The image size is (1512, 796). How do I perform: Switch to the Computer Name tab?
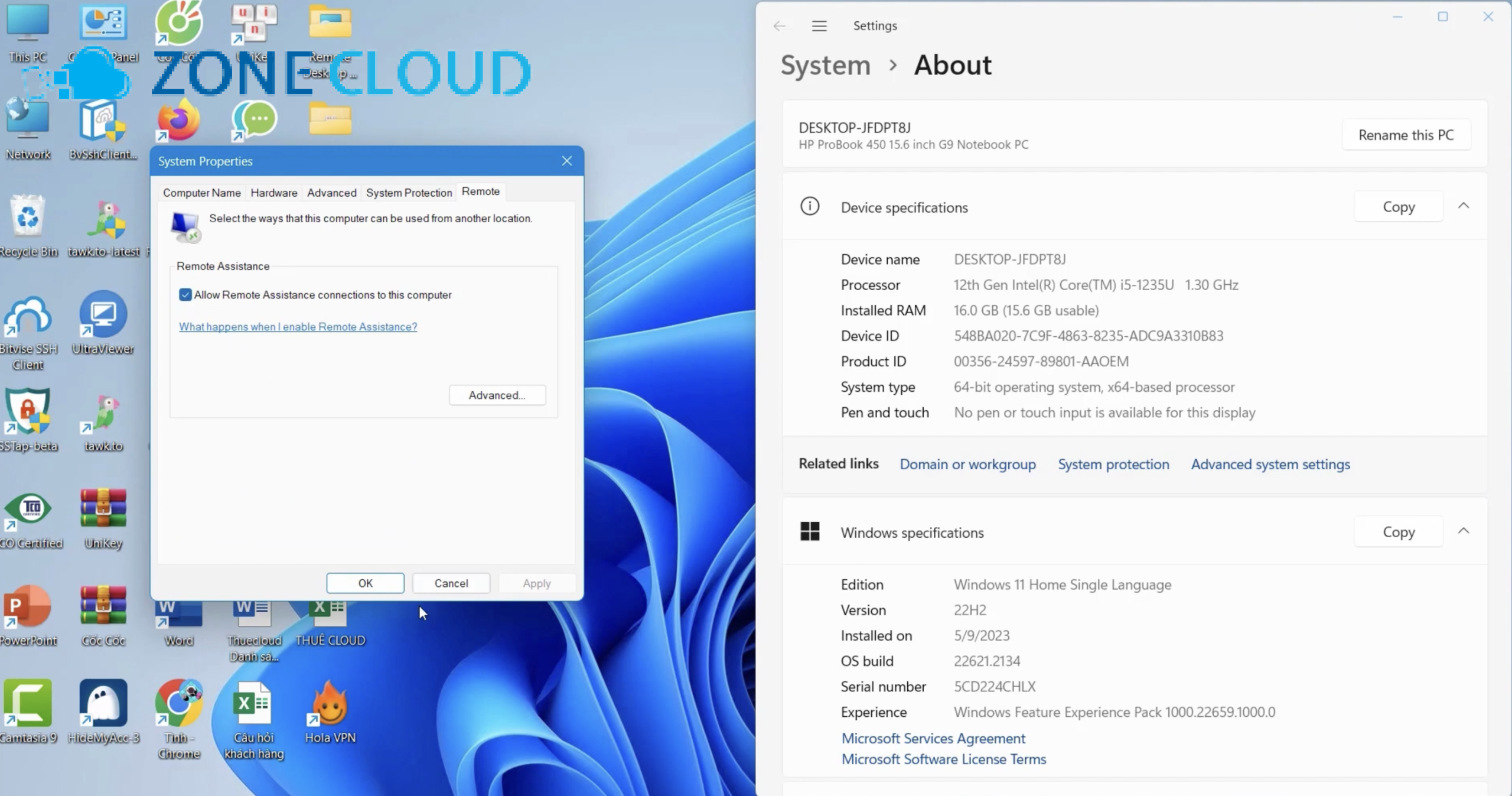pyautogui.click(x=202, y=193)
